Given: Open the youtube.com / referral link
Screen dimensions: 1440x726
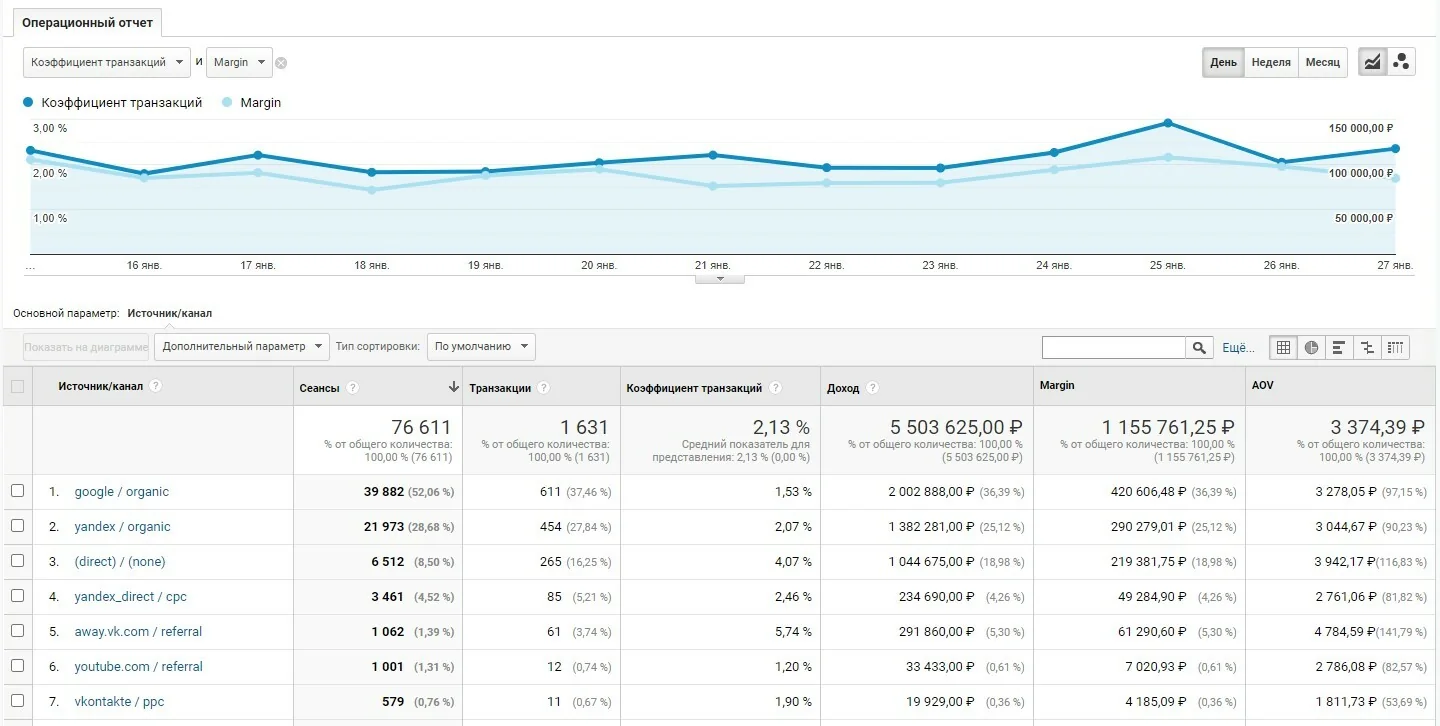Looking at the screenshot, I should coord(138,667).
